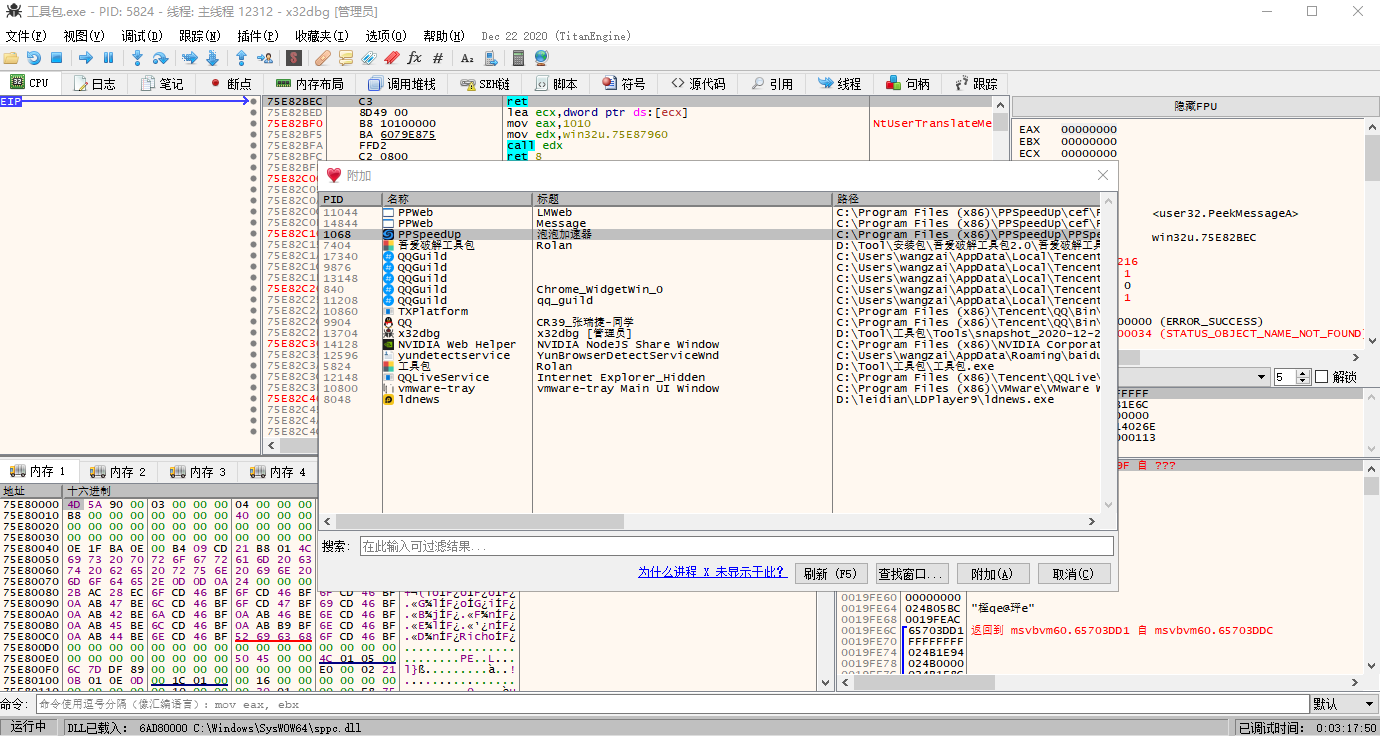
Task: Switch to the 内存布局 tab
Action: [309, 84]
